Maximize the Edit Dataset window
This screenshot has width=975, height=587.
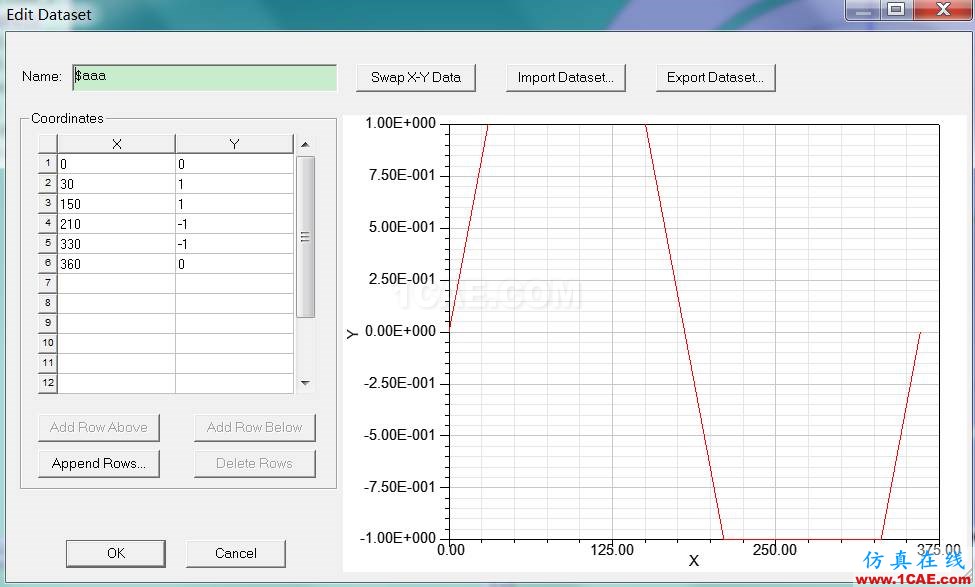[x=896, y=10]
